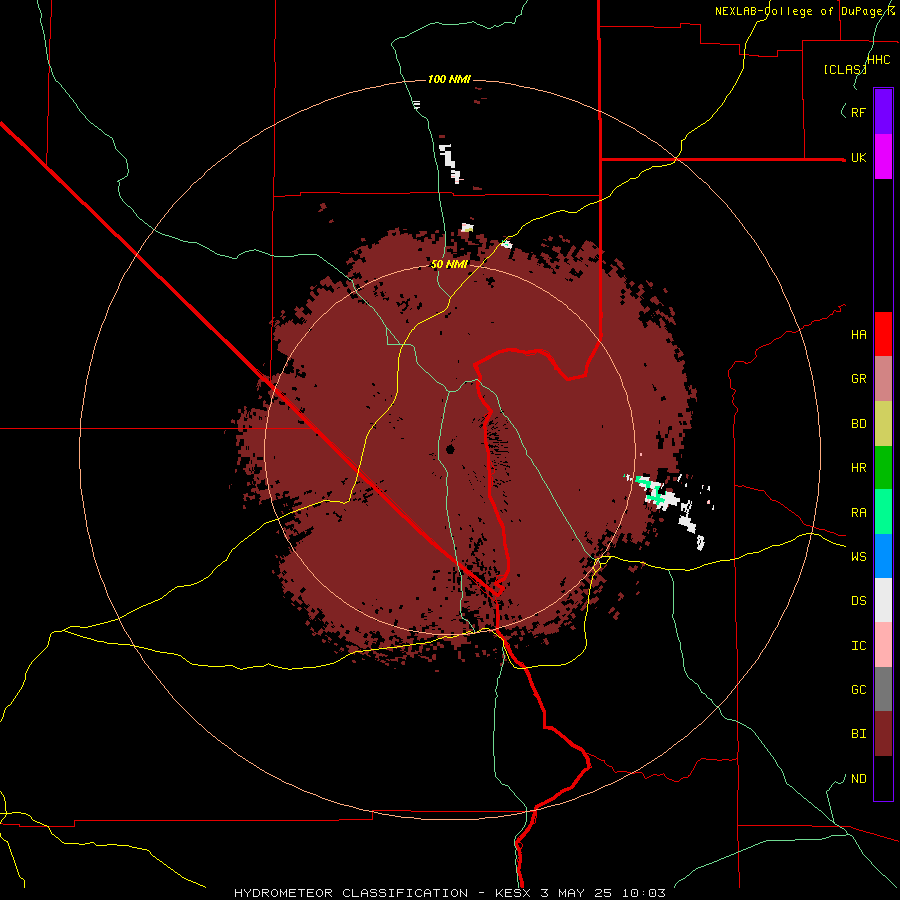Click the DS white legend swatch

(x=883, y=600)
